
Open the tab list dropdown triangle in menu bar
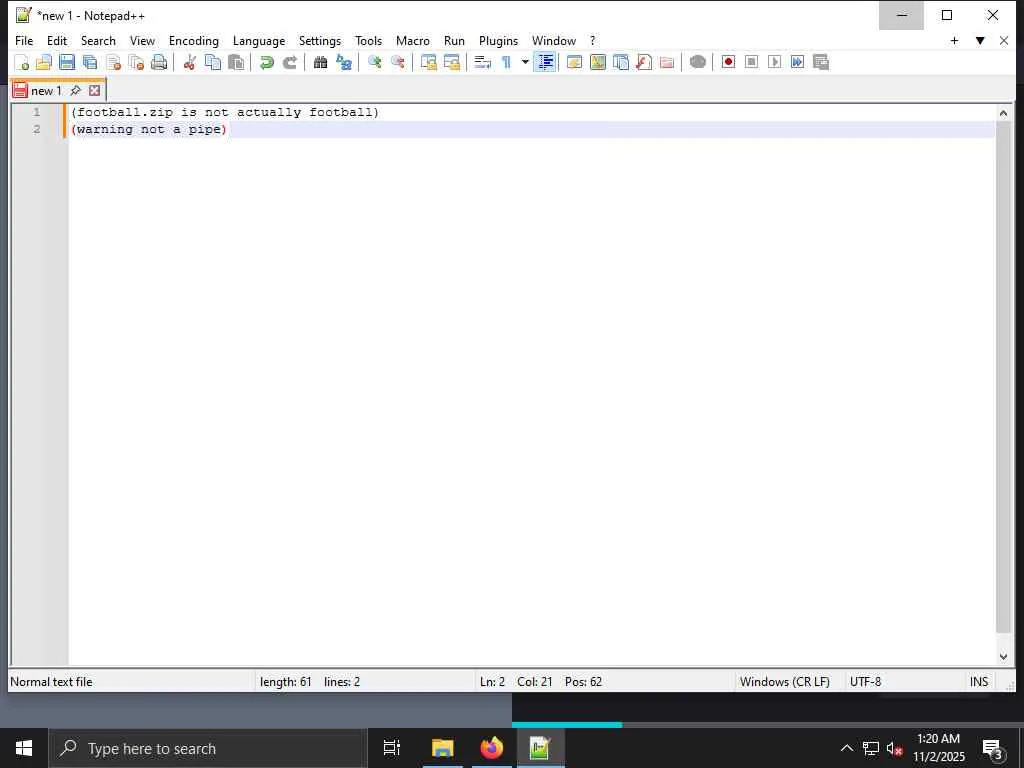[980, 40]
